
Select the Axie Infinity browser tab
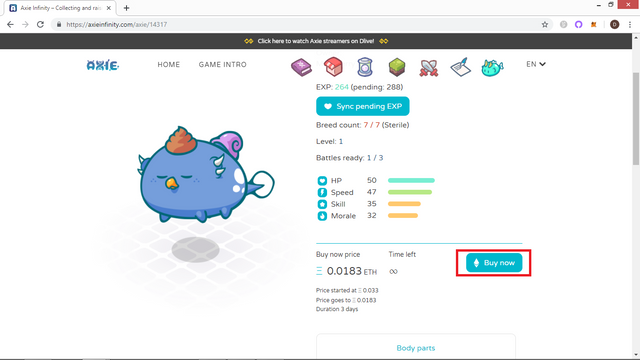pyautogui.click(x=60, y=8)
